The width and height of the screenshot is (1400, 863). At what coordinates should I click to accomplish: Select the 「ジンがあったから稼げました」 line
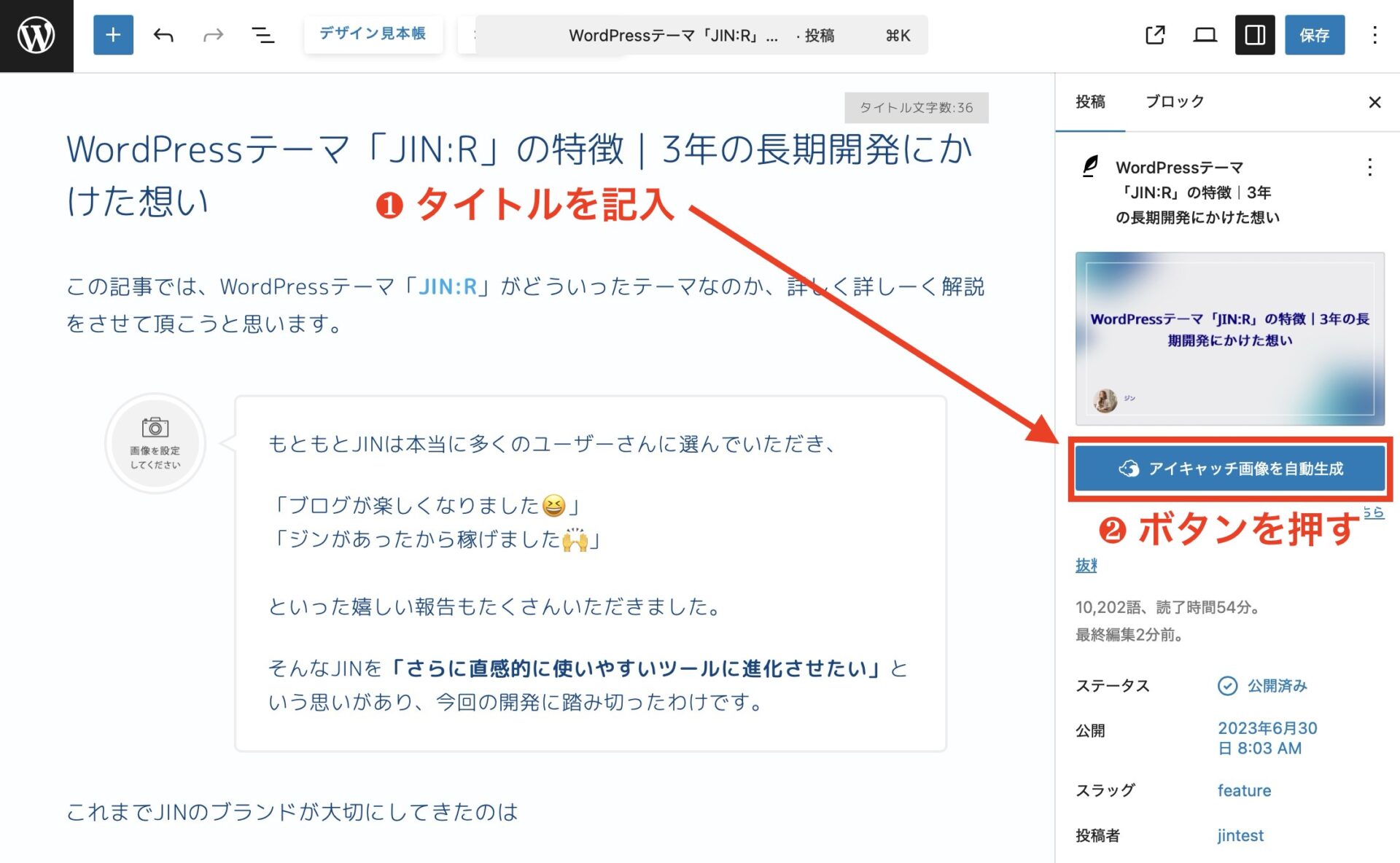click(x=435, y=539)
